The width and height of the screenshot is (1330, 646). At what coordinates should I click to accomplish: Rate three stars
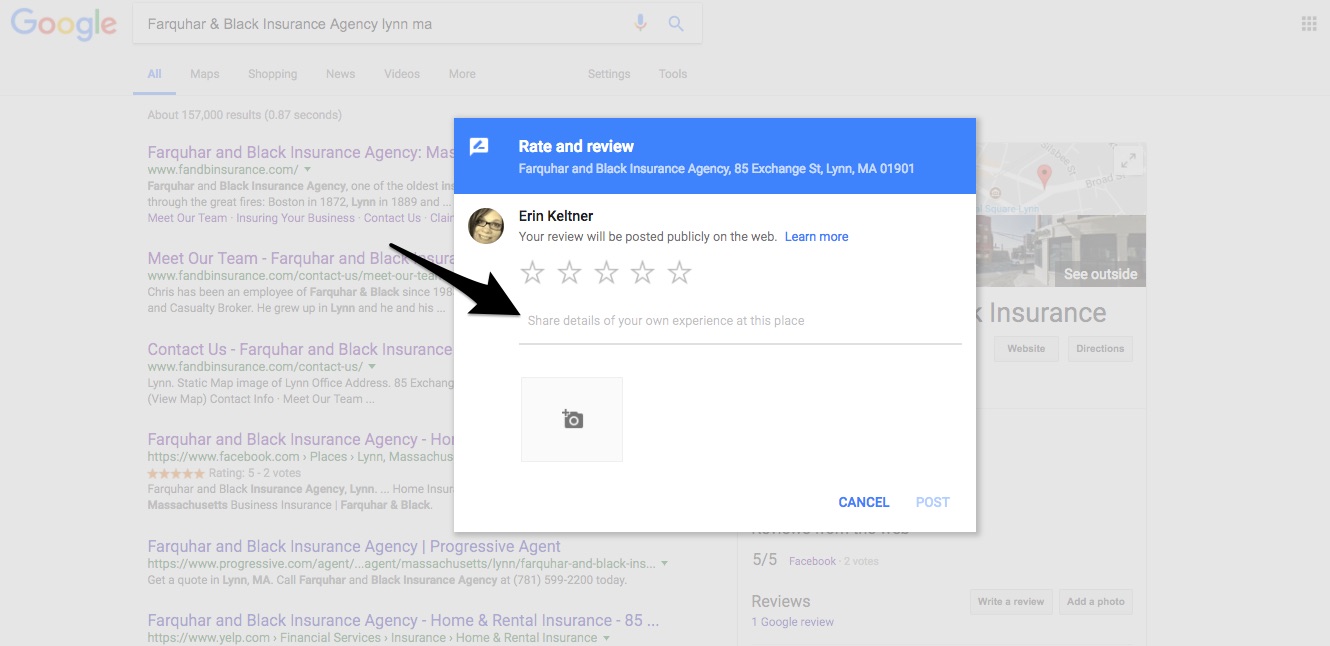point(607,272)
